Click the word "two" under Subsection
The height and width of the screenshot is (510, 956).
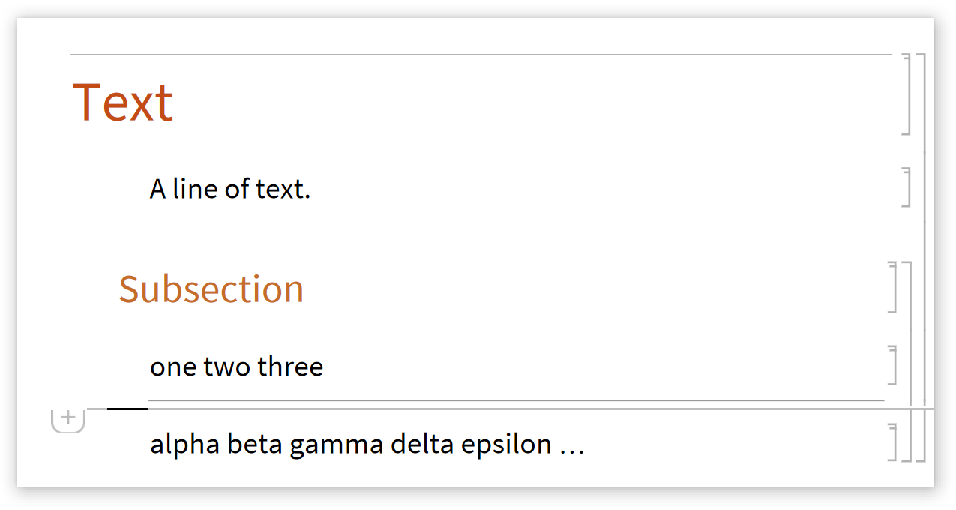227,367
